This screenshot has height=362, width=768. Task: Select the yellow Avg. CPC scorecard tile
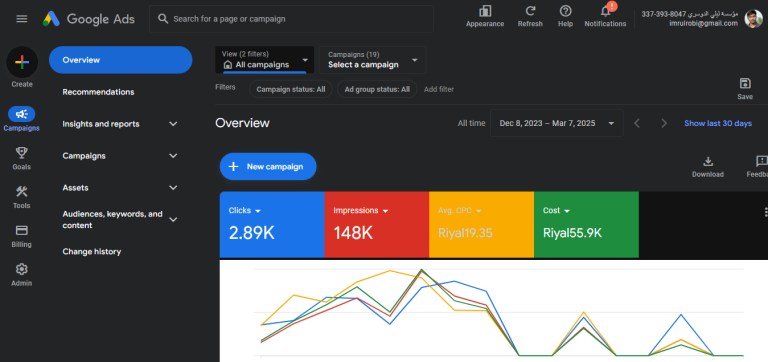click(481, 224)
